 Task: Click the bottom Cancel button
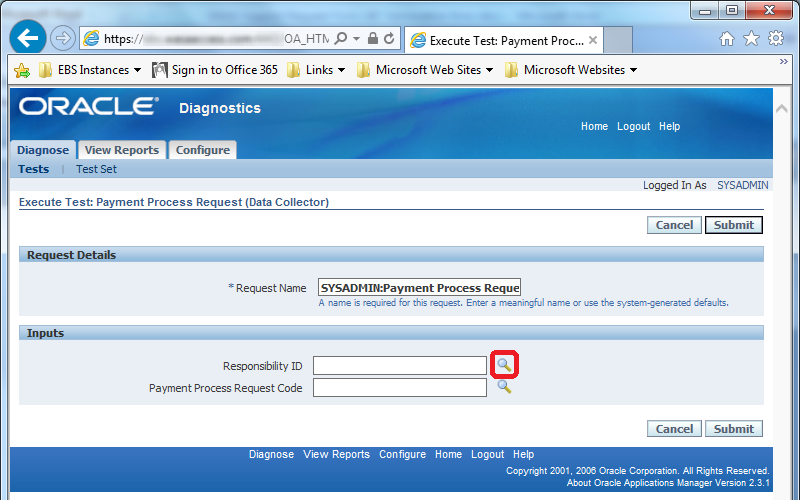(674, 429)
